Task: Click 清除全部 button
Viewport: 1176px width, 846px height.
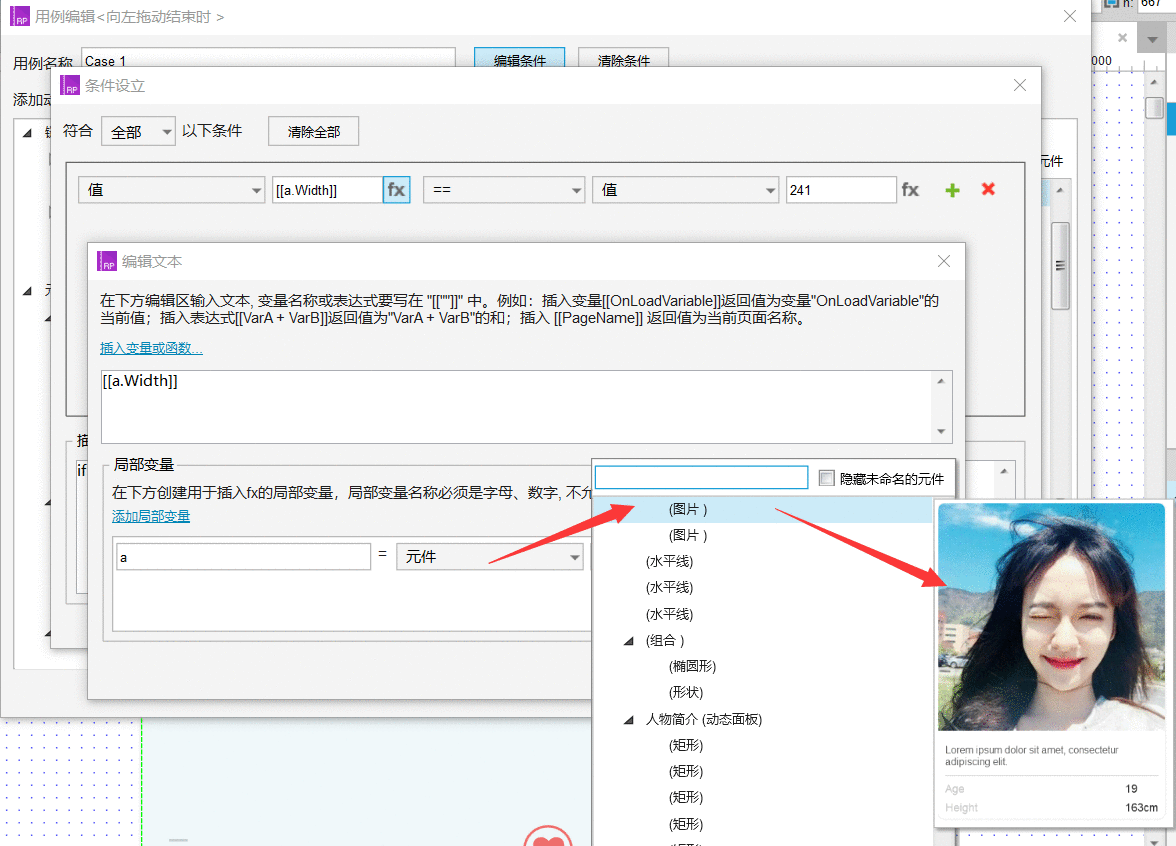Action: click(314, 132)
